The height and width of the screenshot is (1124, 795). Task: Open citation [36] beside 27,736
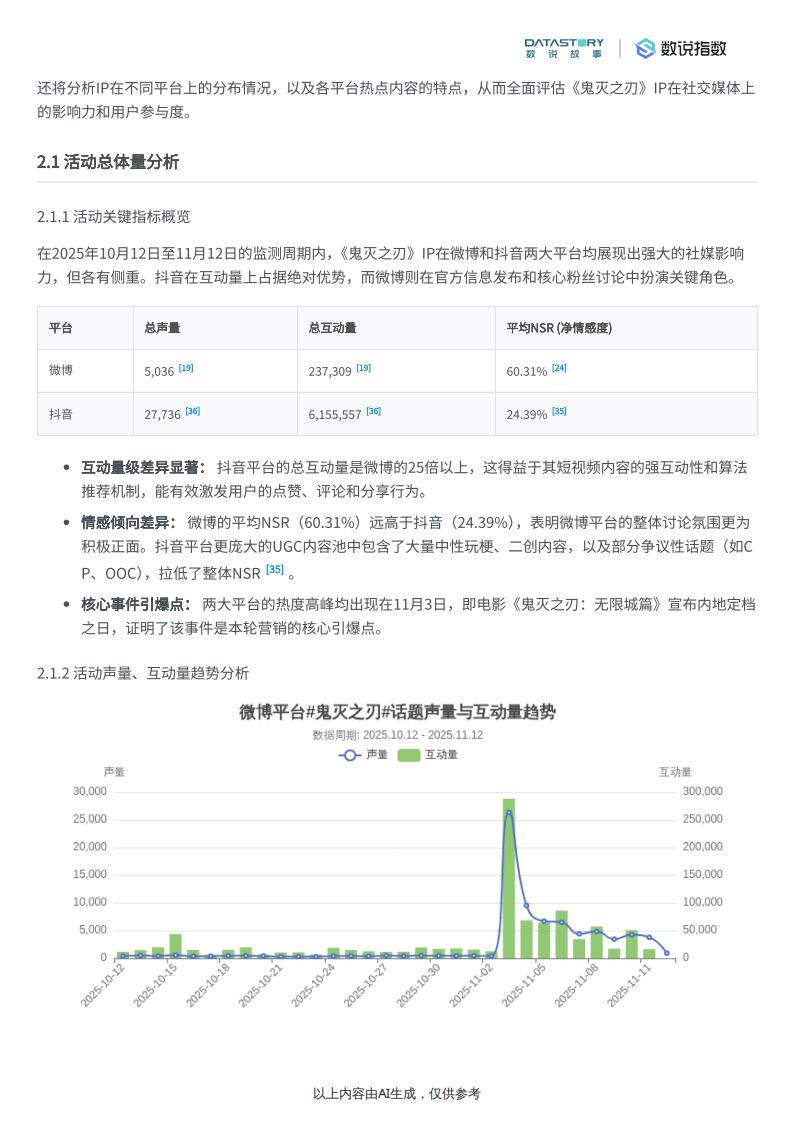(x=193, y=411)
